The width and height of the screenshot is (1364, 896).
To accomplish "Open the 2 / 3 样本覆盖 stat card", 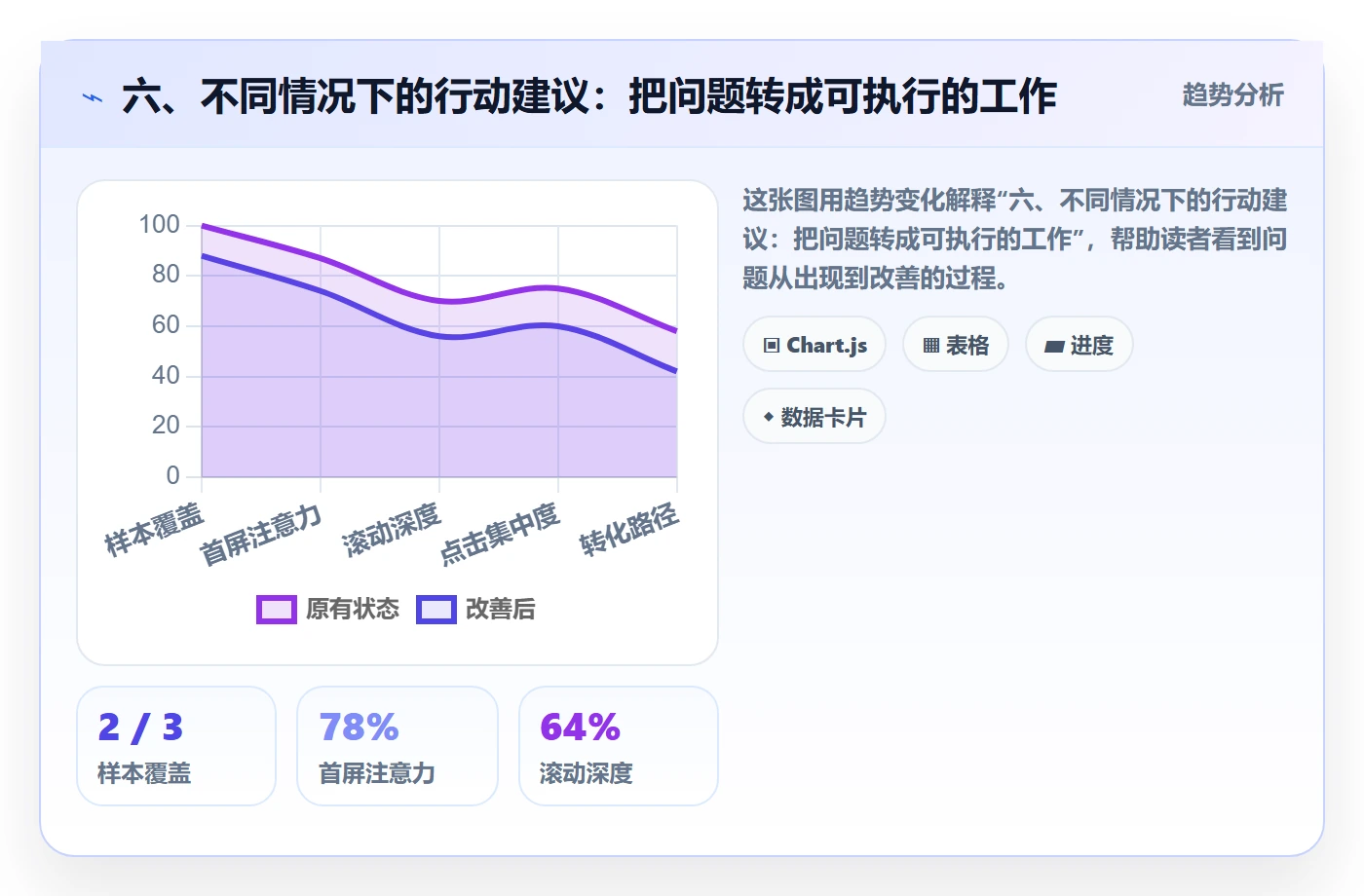I will (176, 746).
